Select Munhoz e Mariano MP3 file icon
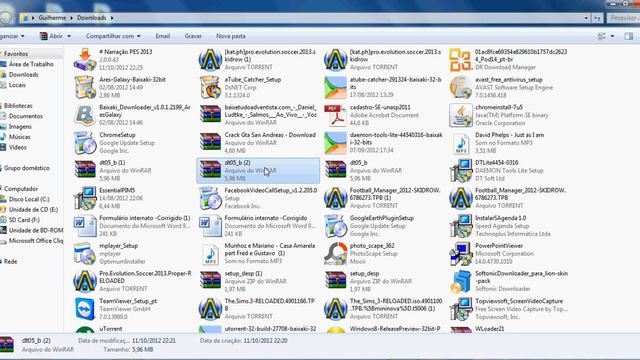Screen dimensions: 640x360 210,253
